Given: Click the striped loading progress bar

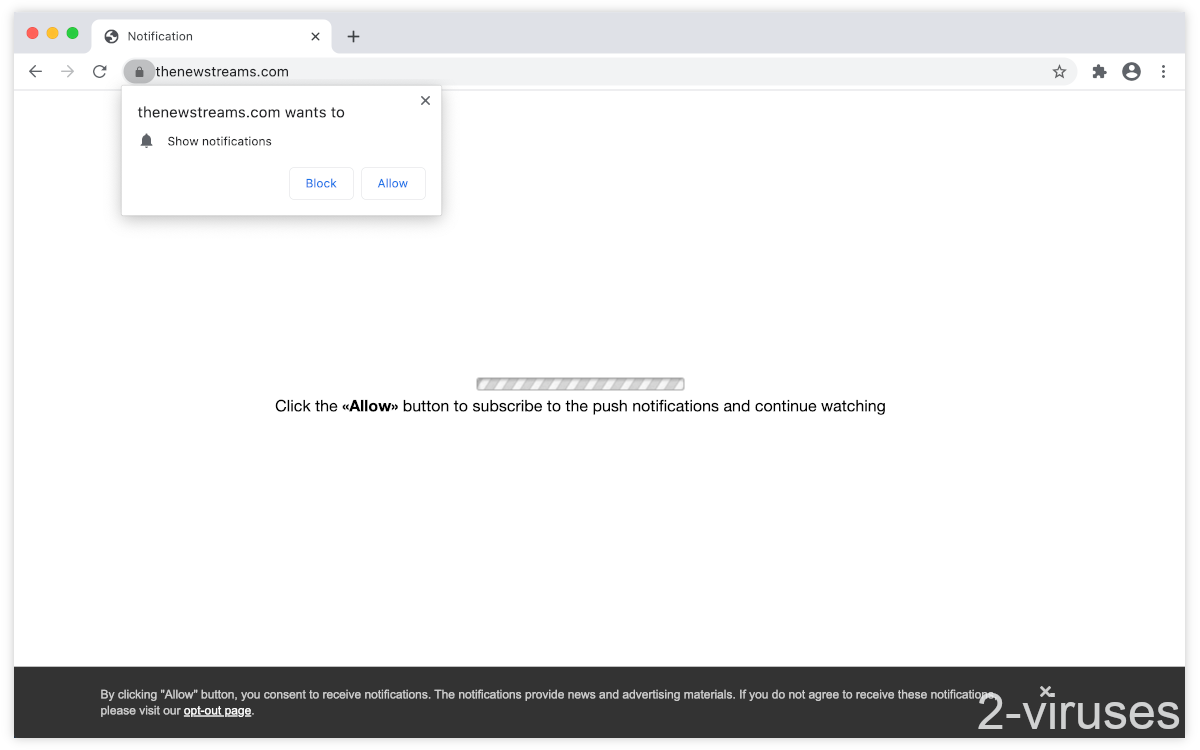Looking at the screenshot, I should coord(580,383).
